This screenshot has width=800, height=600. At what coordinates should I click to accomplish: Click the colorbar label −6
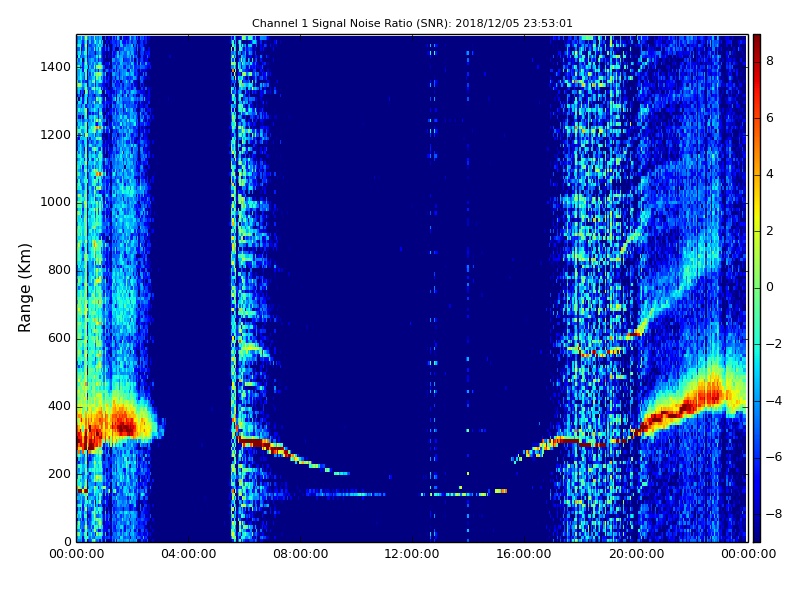coord(774,457)
